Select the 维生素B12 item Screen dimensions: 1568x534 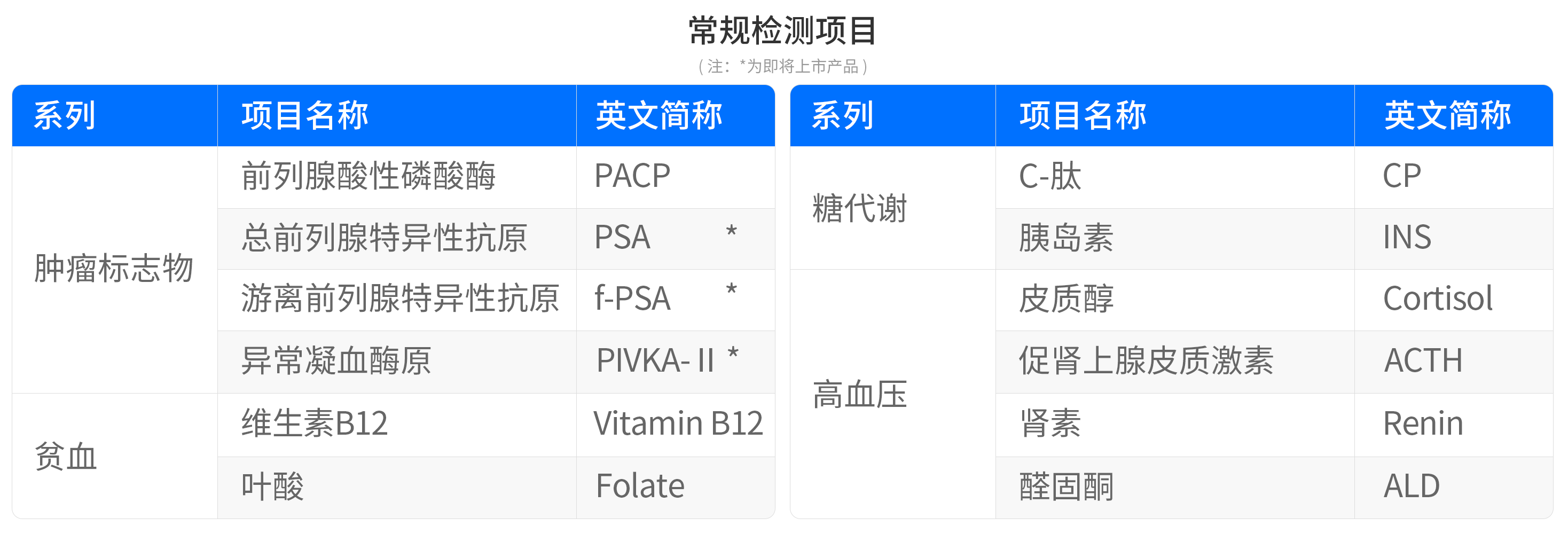[x=315, y=423]
